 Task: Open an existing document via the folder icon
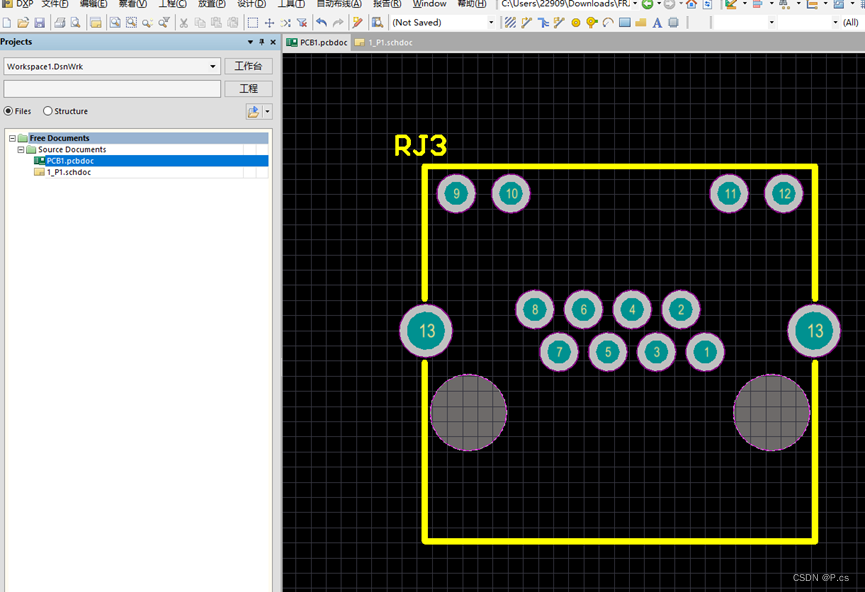23,23
